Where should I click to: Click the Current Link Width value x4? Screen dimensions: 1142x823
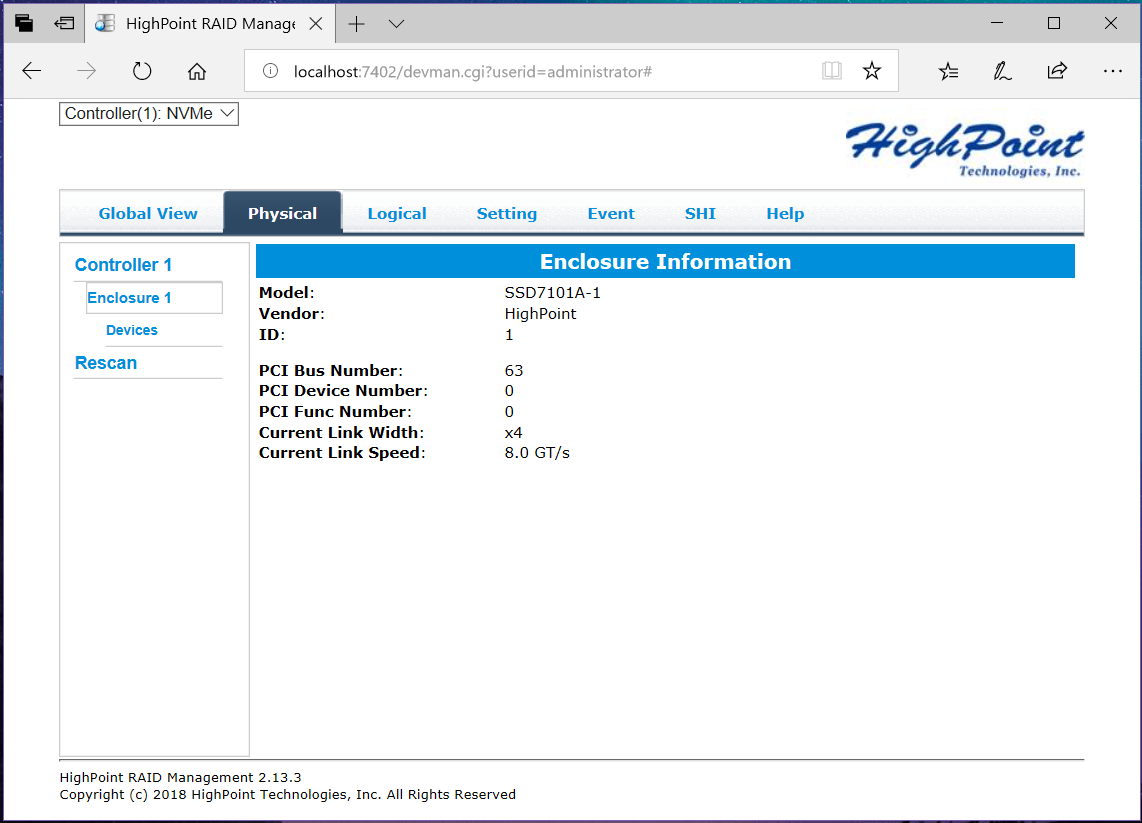pyautogui.click(x=513, y=433)
